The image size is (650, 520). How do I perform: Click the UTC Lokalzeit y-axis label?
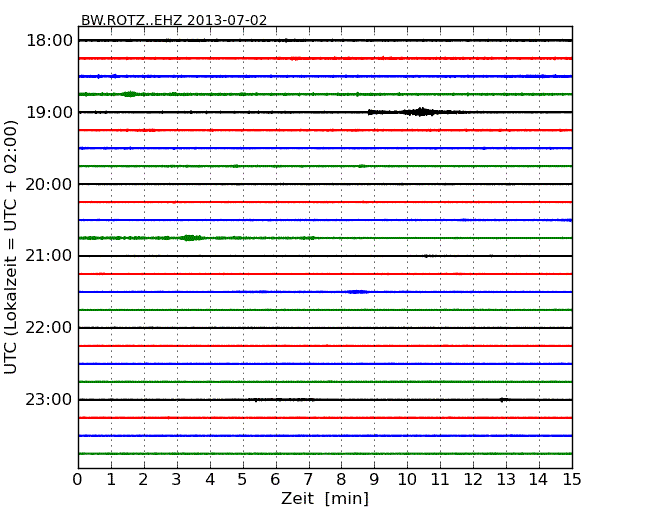tap(11, 247)
